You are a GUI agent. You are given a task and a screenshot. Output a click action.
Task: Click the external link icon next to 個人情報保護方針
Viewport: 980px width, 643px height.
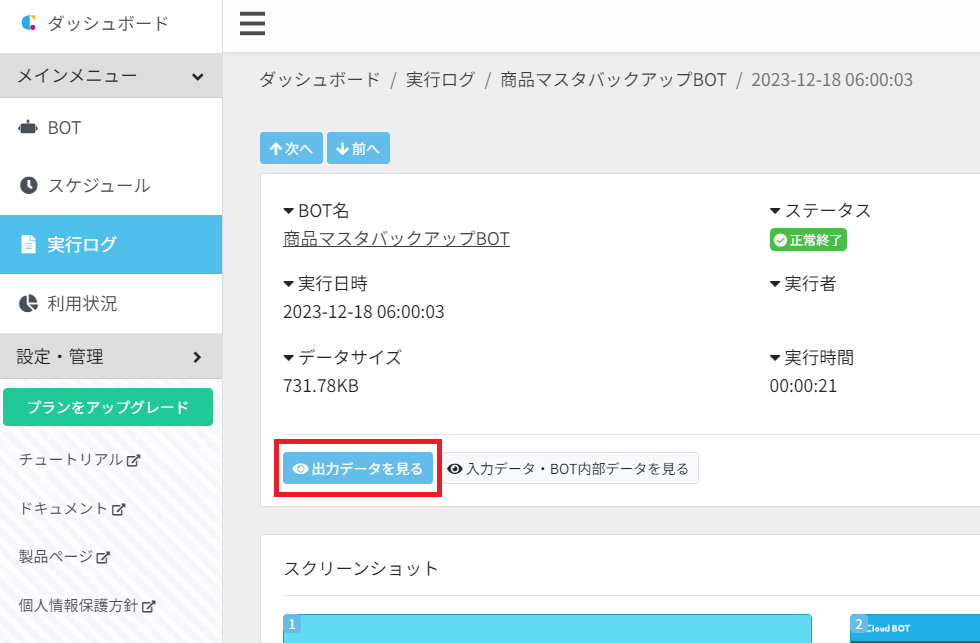click(x=149, y=606)
